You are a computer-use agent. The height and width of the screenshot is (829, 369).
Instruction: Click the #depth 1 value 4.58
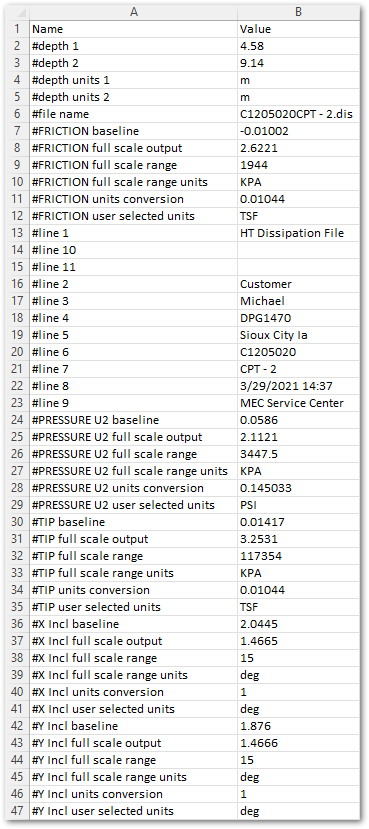click(x=299, y=46)
